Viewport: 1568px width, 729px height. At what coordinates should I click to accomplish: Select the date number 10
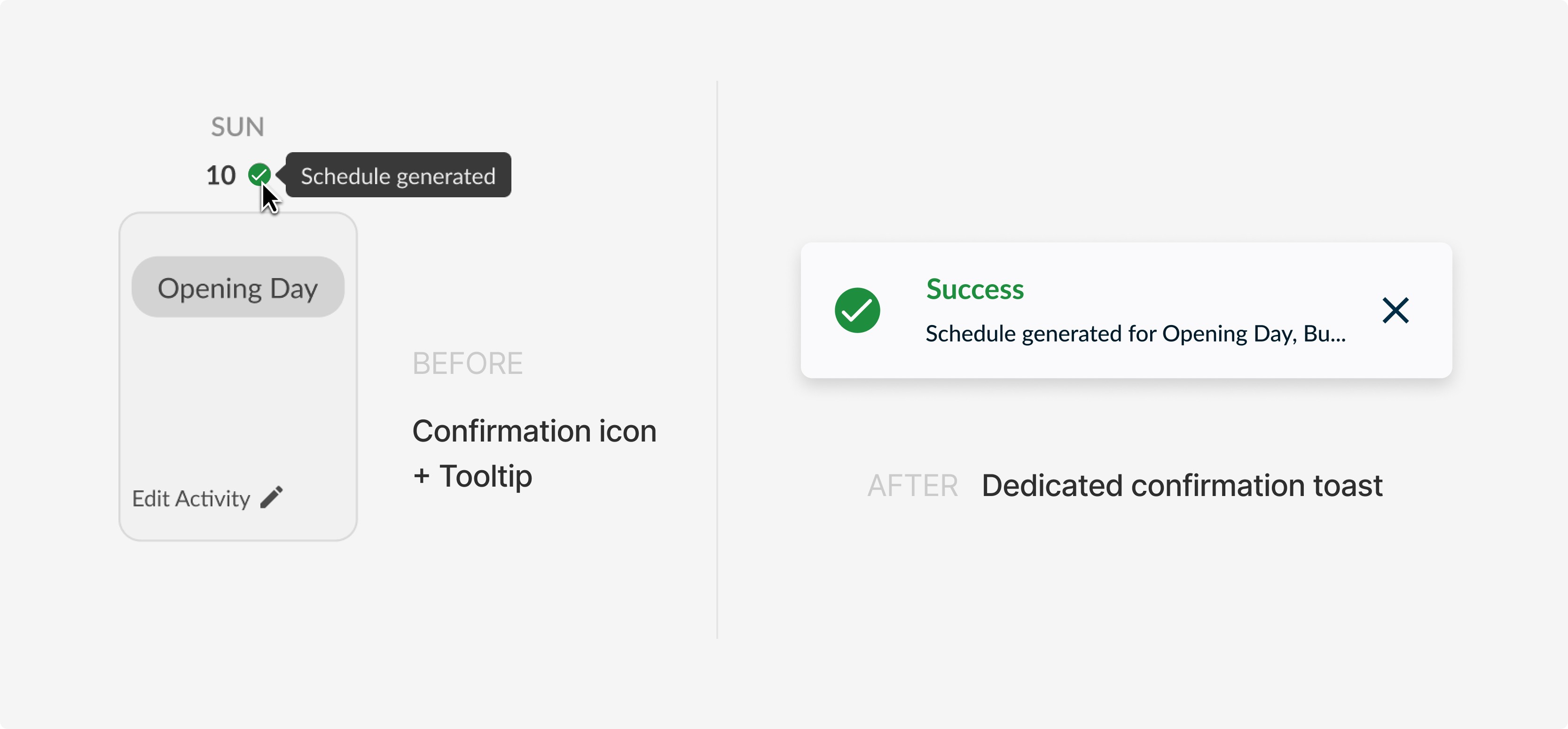tap(221, 175)
